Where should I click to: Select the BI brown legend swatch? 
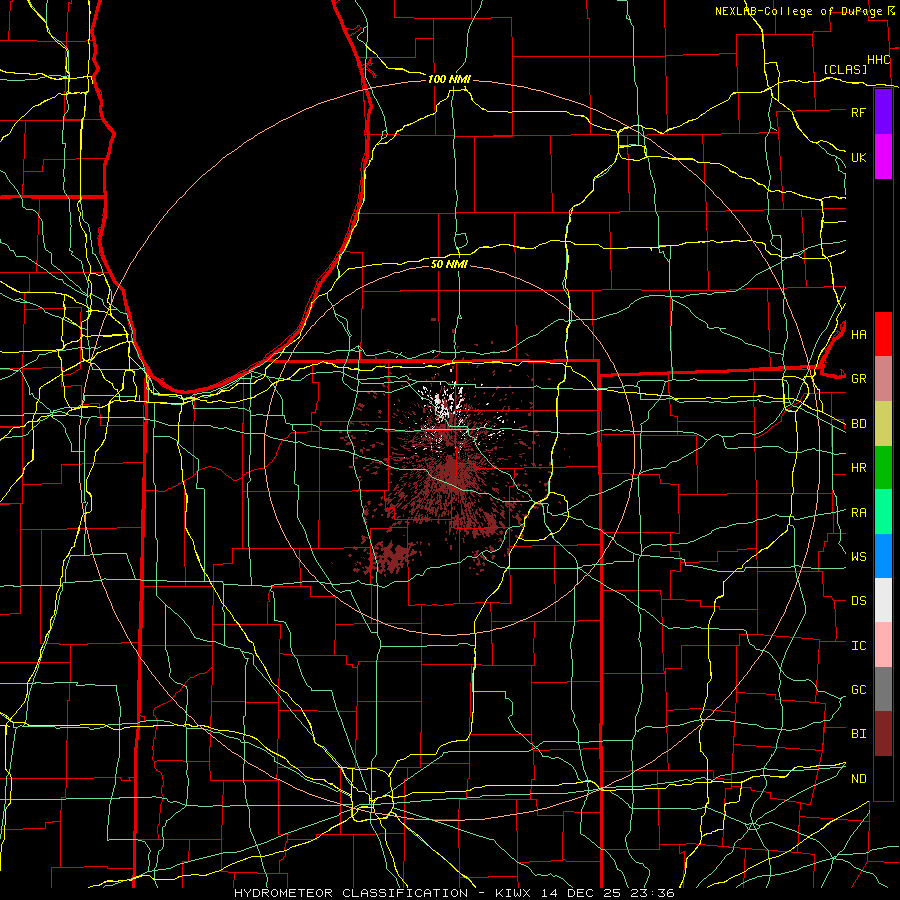[x=883, y=734]
